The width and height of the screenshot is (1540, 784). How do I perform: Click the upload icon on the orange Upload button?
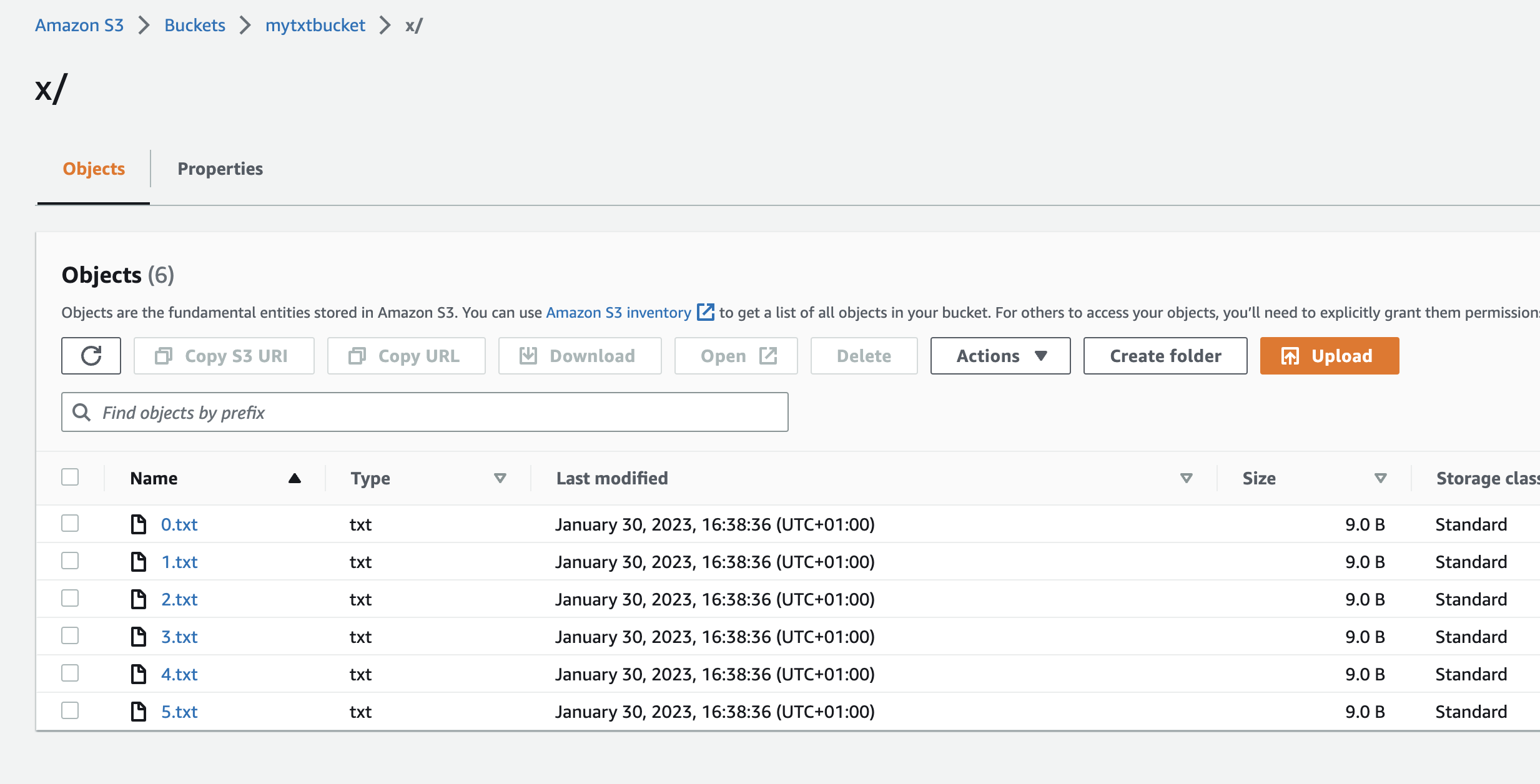(x=1290, y=356)
